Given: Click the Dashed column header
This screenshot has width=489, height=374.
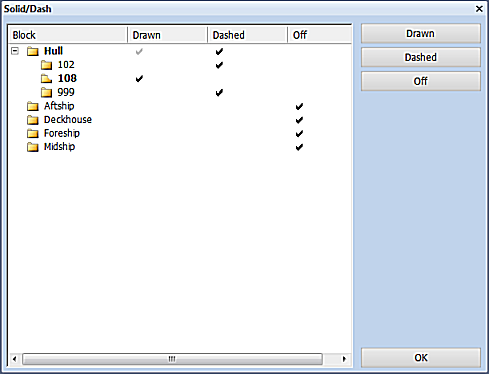Looking at the screenshot, I should click(x=248, y=35).
